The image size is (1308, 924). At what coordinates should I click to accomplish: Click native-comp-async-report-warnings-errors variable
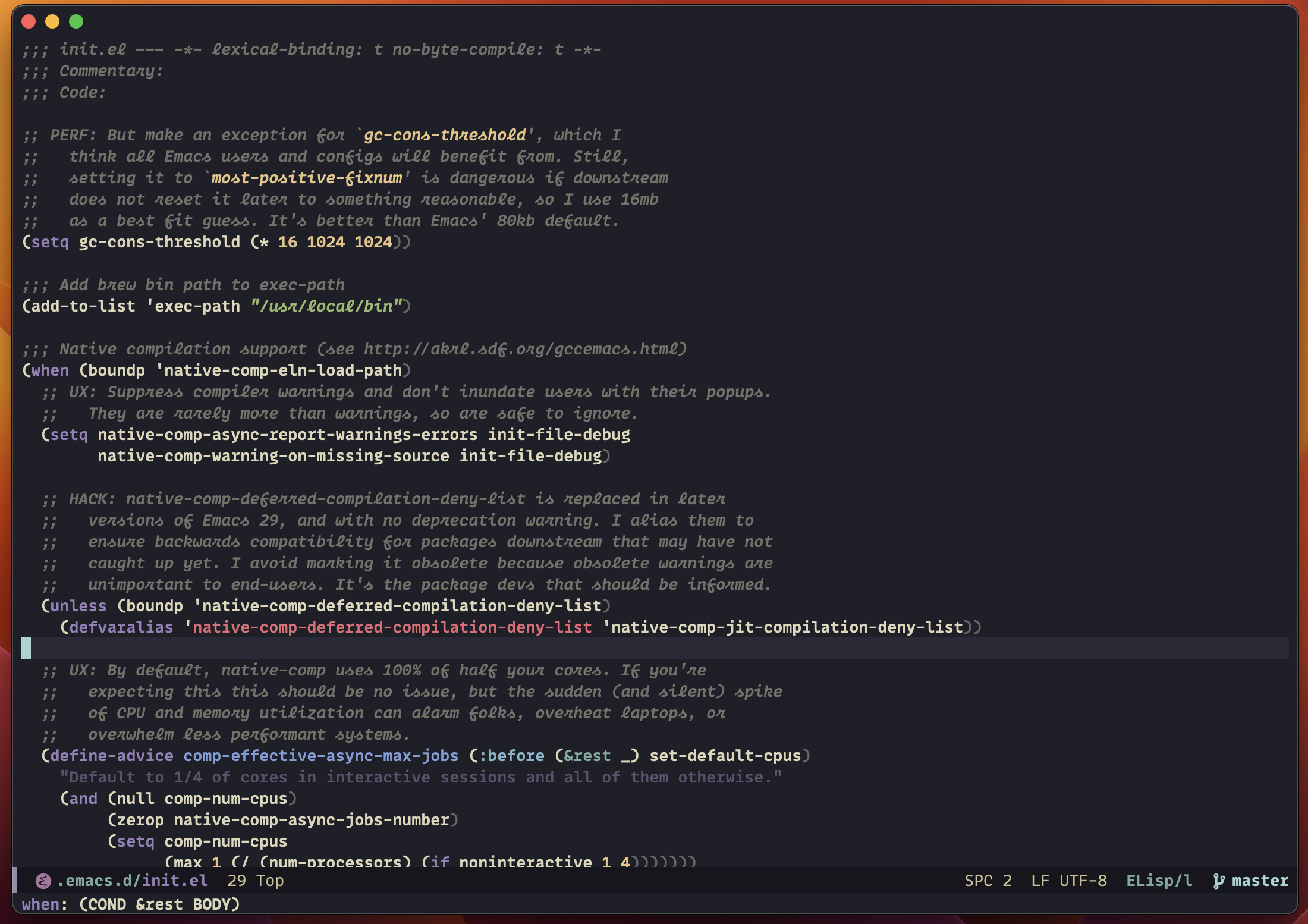(288, 435)
